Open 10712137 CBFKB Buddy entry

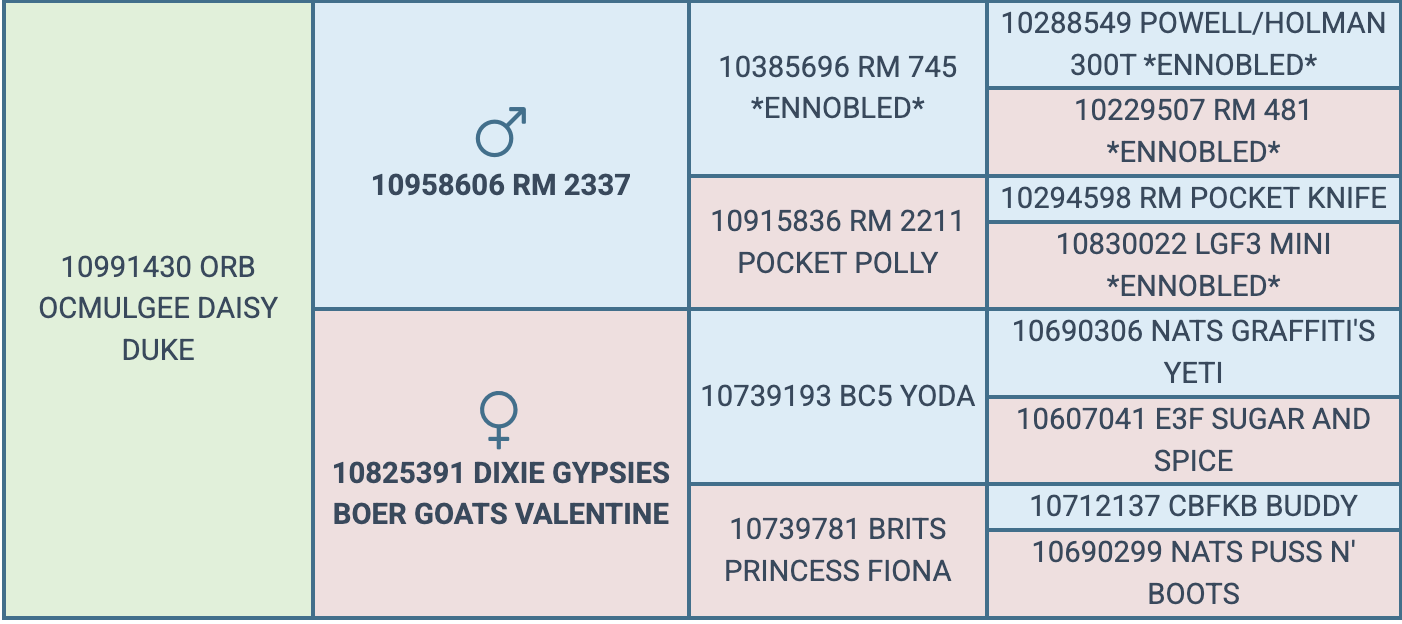click(x=1194, y=506)
